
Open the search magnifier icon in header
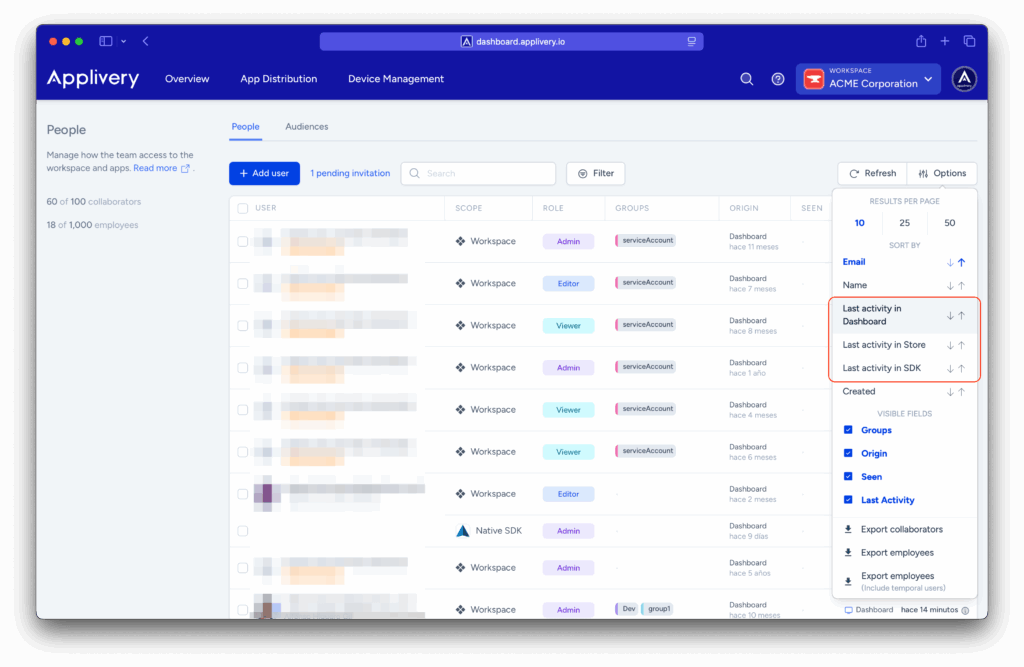(746, 79)
